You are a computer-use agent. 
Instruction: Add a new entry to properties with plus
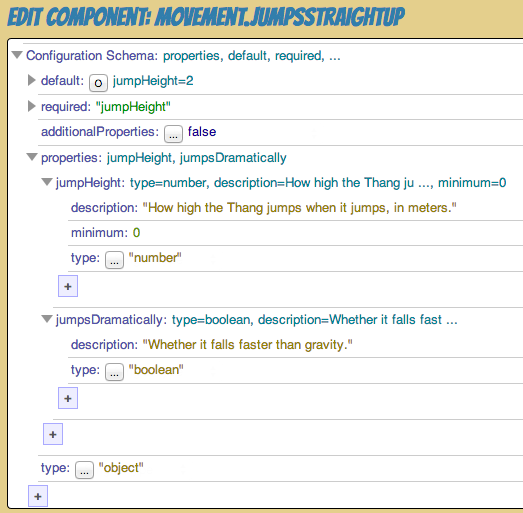point(53,434)
